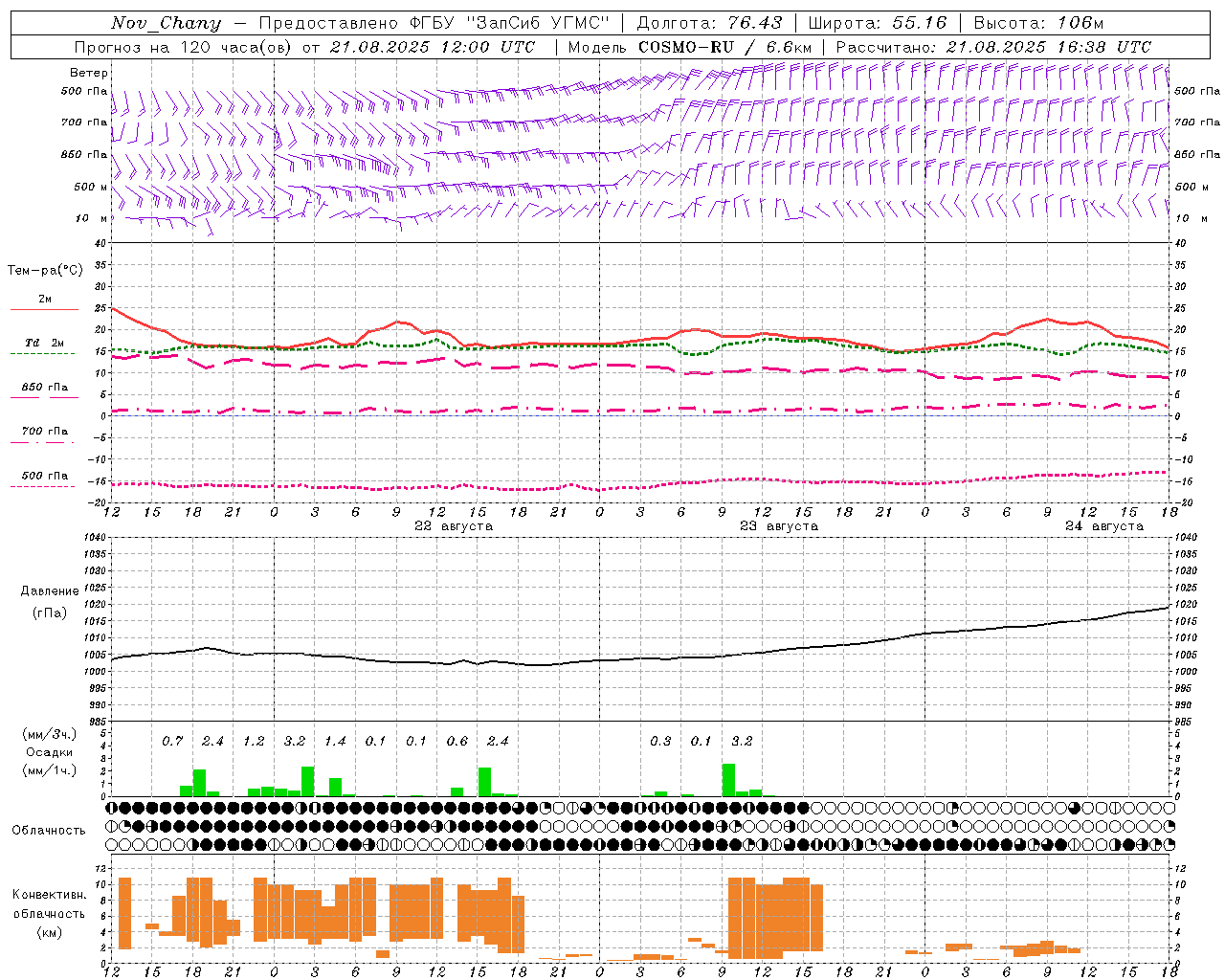Click the 22 августа date label
1225x980 pixels.
[454, 526]
